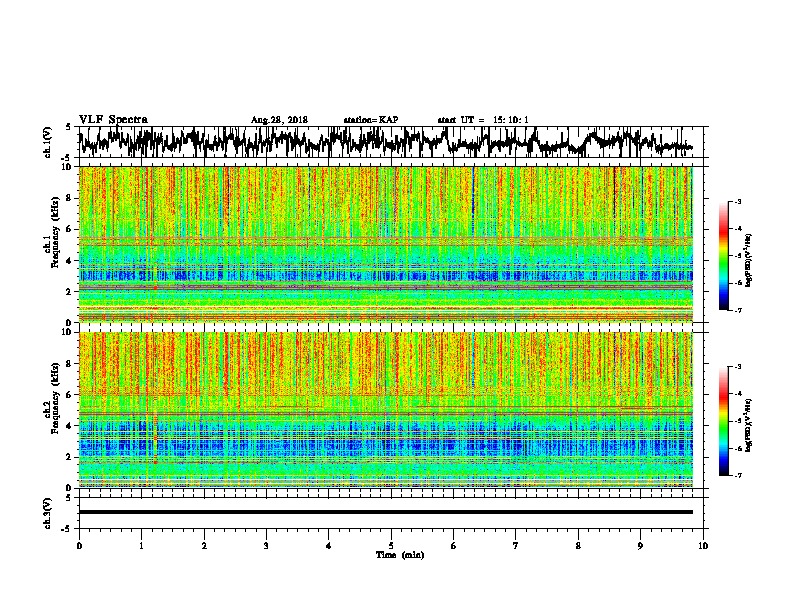The width and height of the screenshot is (792, 612).
Task: Click the log(PSD) unit label beside ch.2 color bar
Action: pos(749,425)
